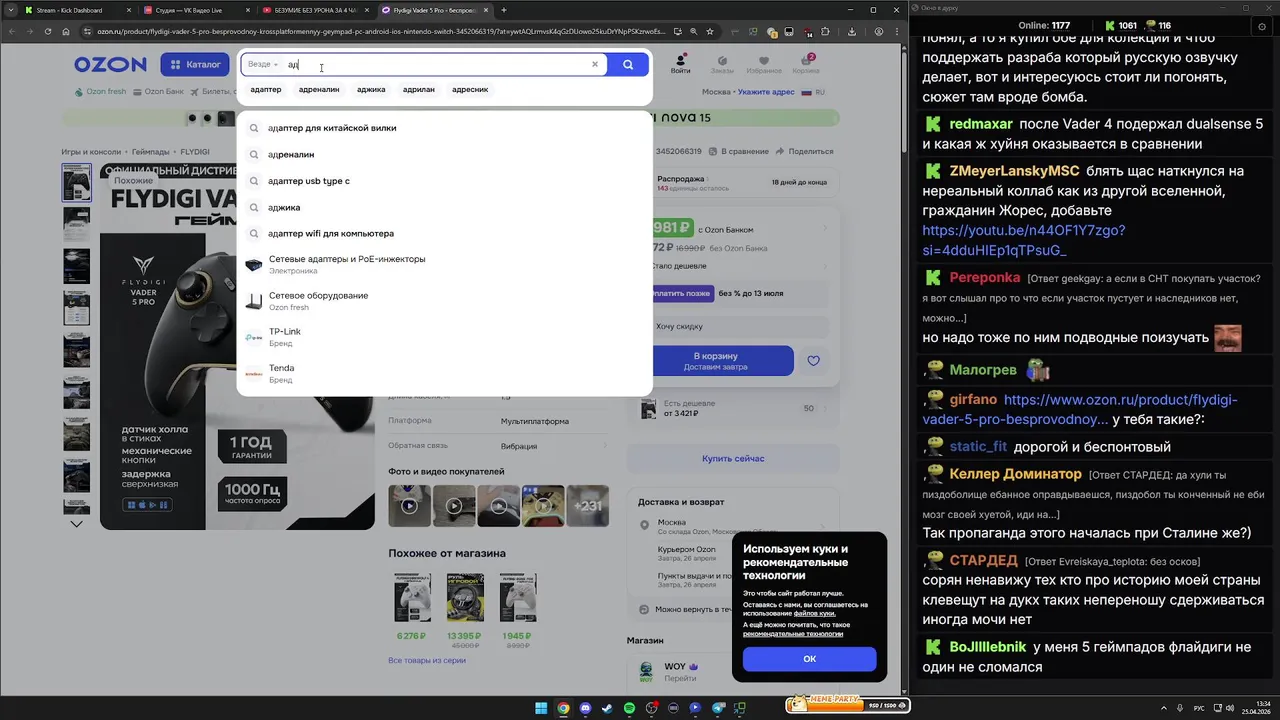Screen dimensions: 1280x720
Task: Select the адрилан suggestion chip
Action: coord(419,89)
